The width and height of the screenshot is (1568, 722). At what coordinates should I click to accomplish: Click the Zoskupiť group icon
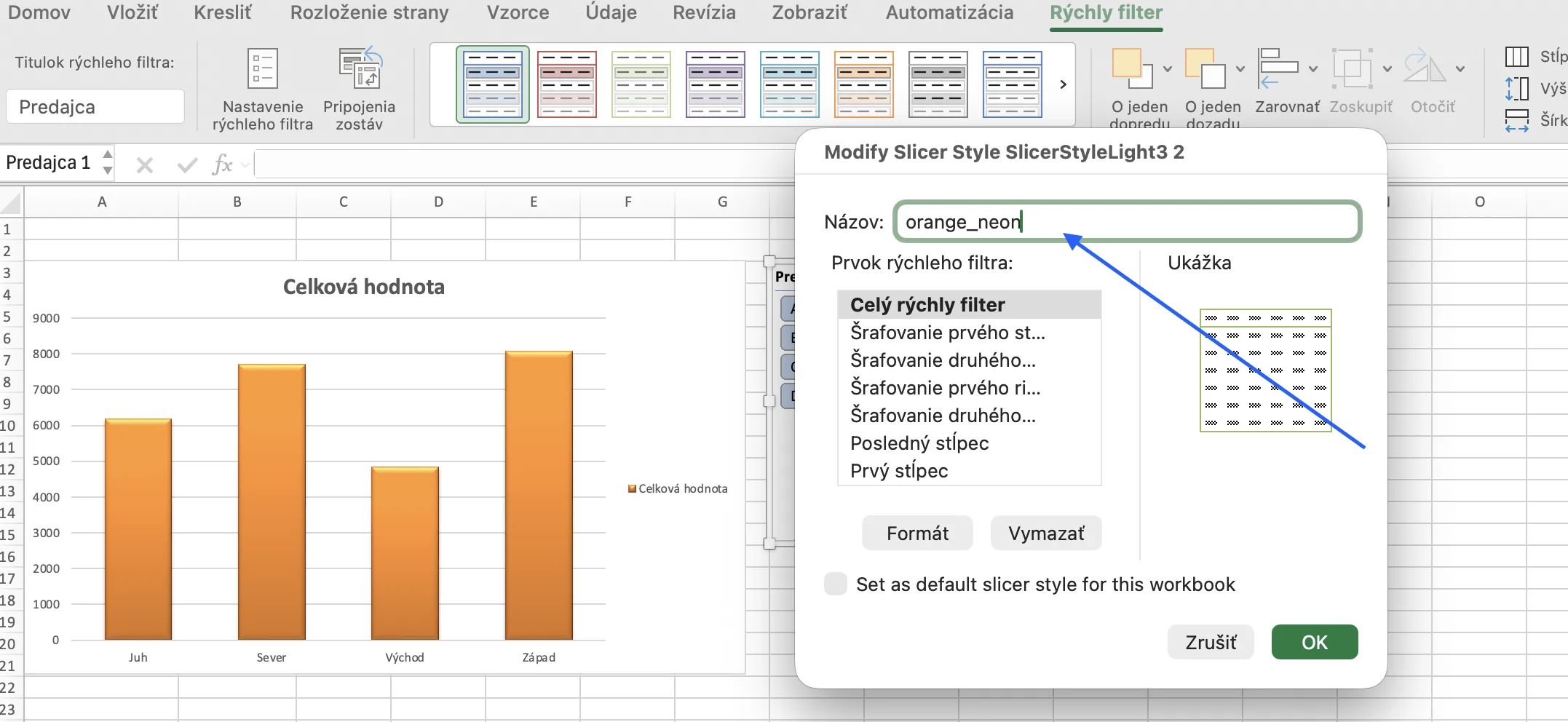pyautogui.click(x=1352, y=68)
